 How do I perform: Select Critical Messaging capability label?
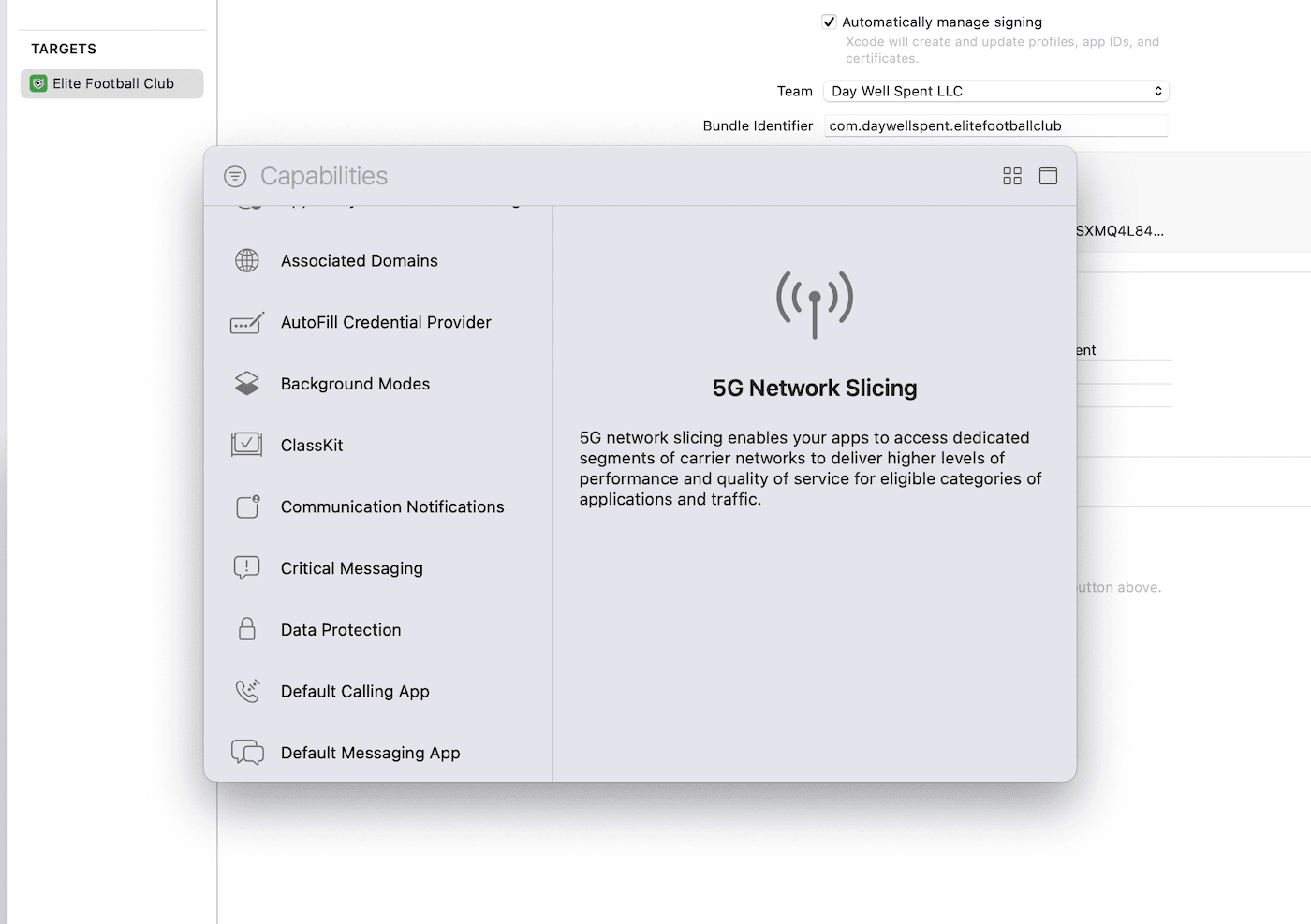(x=352, y=568)
